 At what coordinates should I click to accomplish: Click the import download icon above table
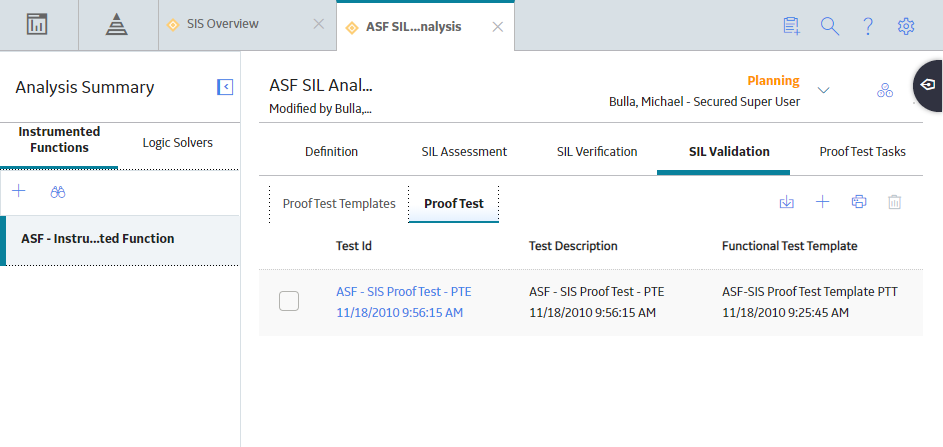coord(787,202)
